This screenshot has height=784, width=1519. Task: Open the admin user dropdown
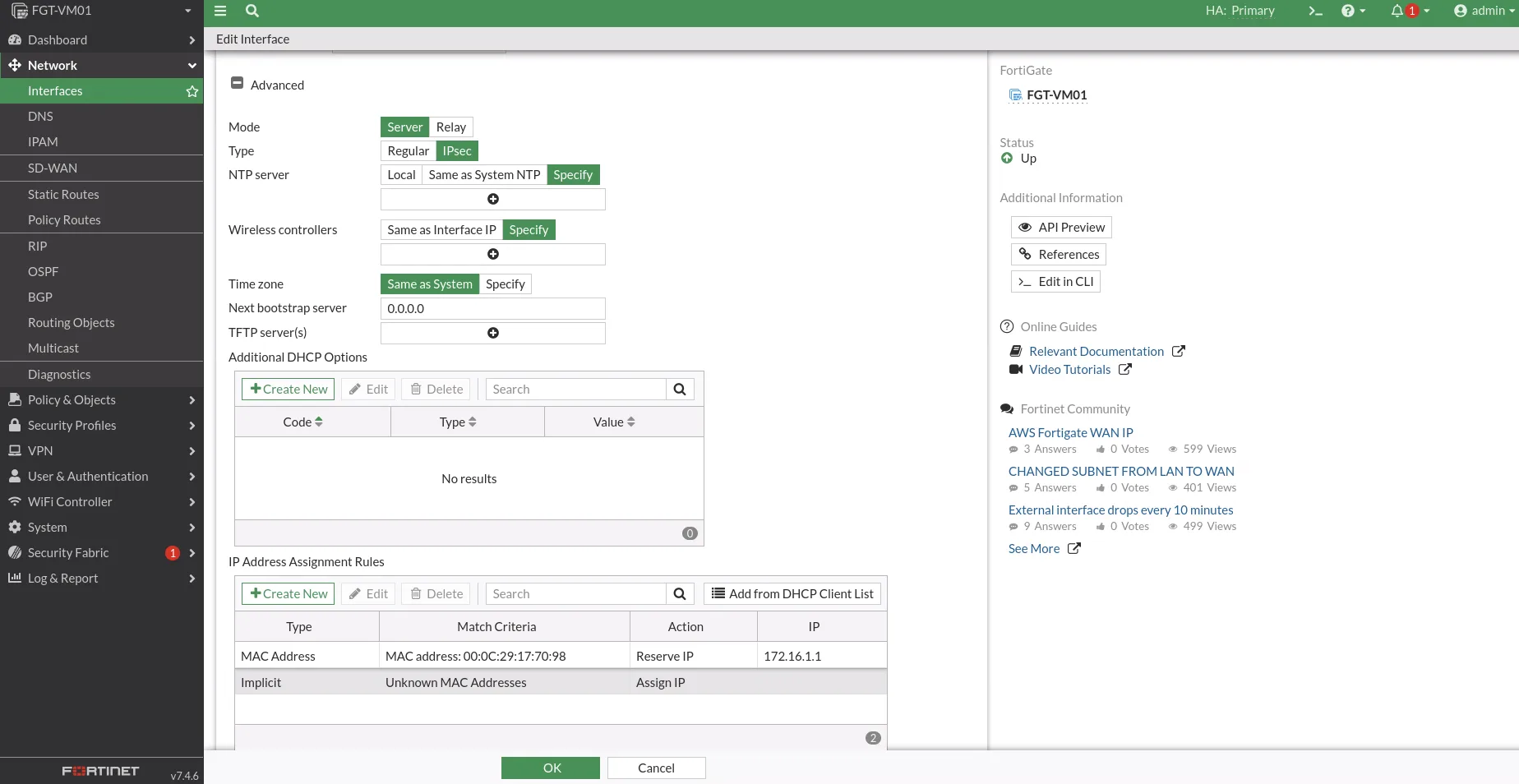[x=1484, y=11]
